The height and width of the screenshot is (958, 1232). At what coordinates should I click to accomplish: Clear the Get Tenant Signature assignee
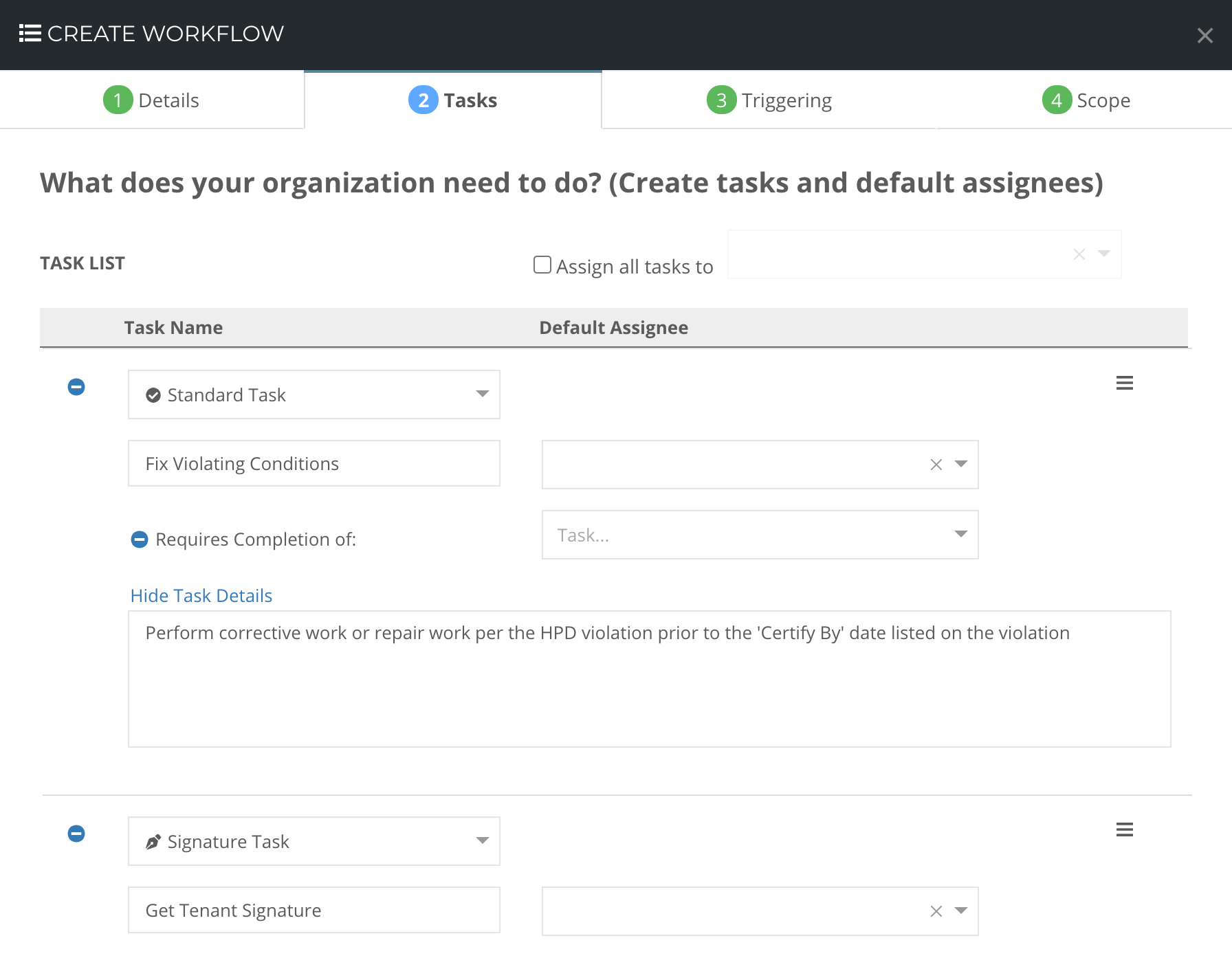tap(936, 911)
